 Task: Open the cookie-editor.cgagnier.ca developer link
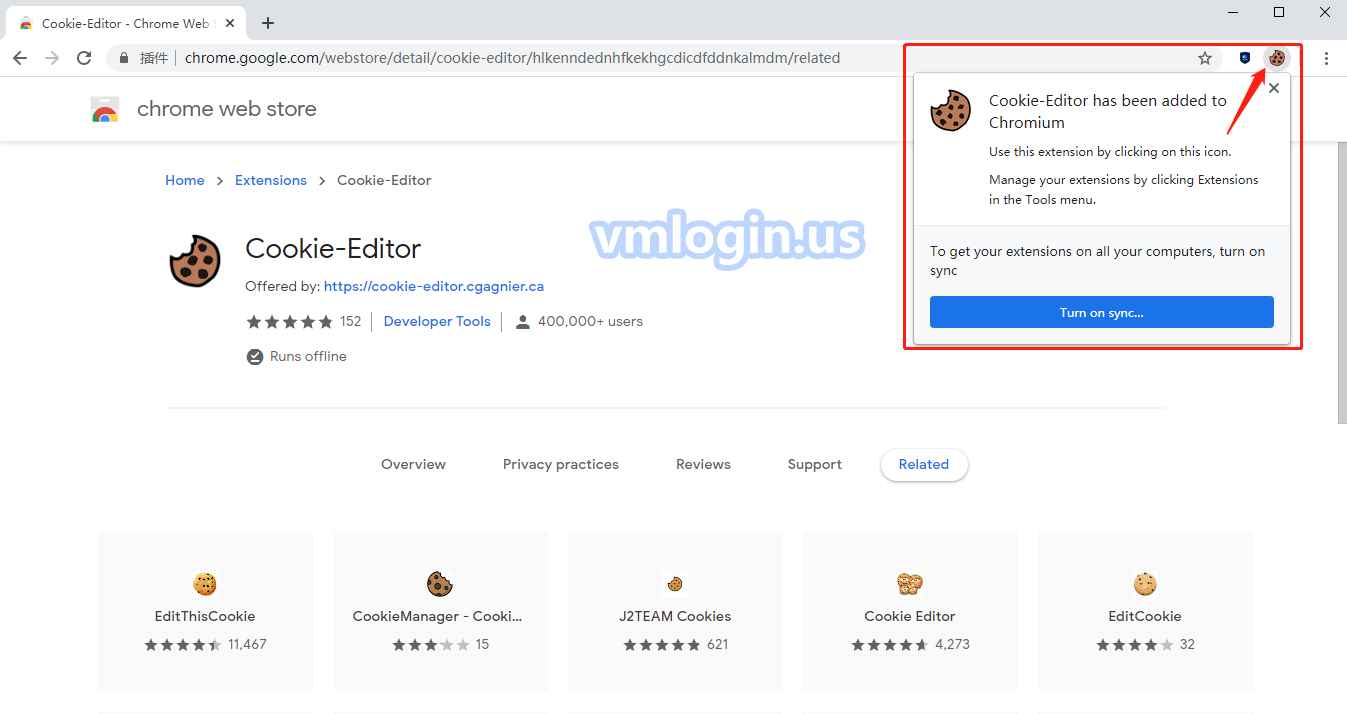pos(433,286)
